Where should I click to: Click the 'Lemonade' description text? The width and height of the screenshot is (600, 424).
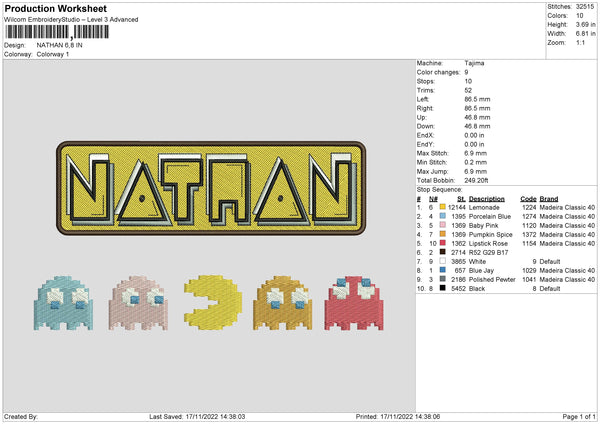point(484,207)
